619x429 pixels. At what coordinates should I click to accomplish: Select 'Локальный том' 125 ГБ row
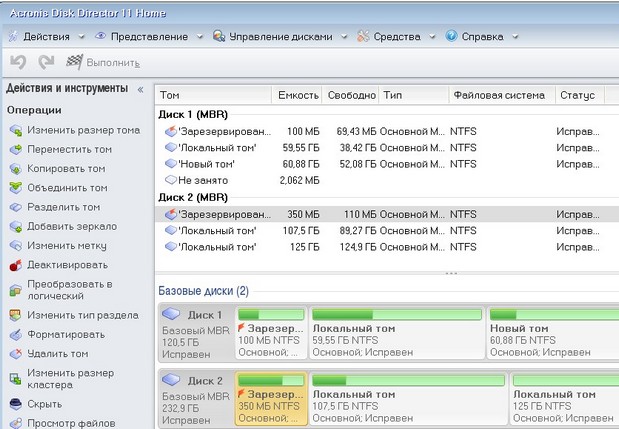click(387, 247)
